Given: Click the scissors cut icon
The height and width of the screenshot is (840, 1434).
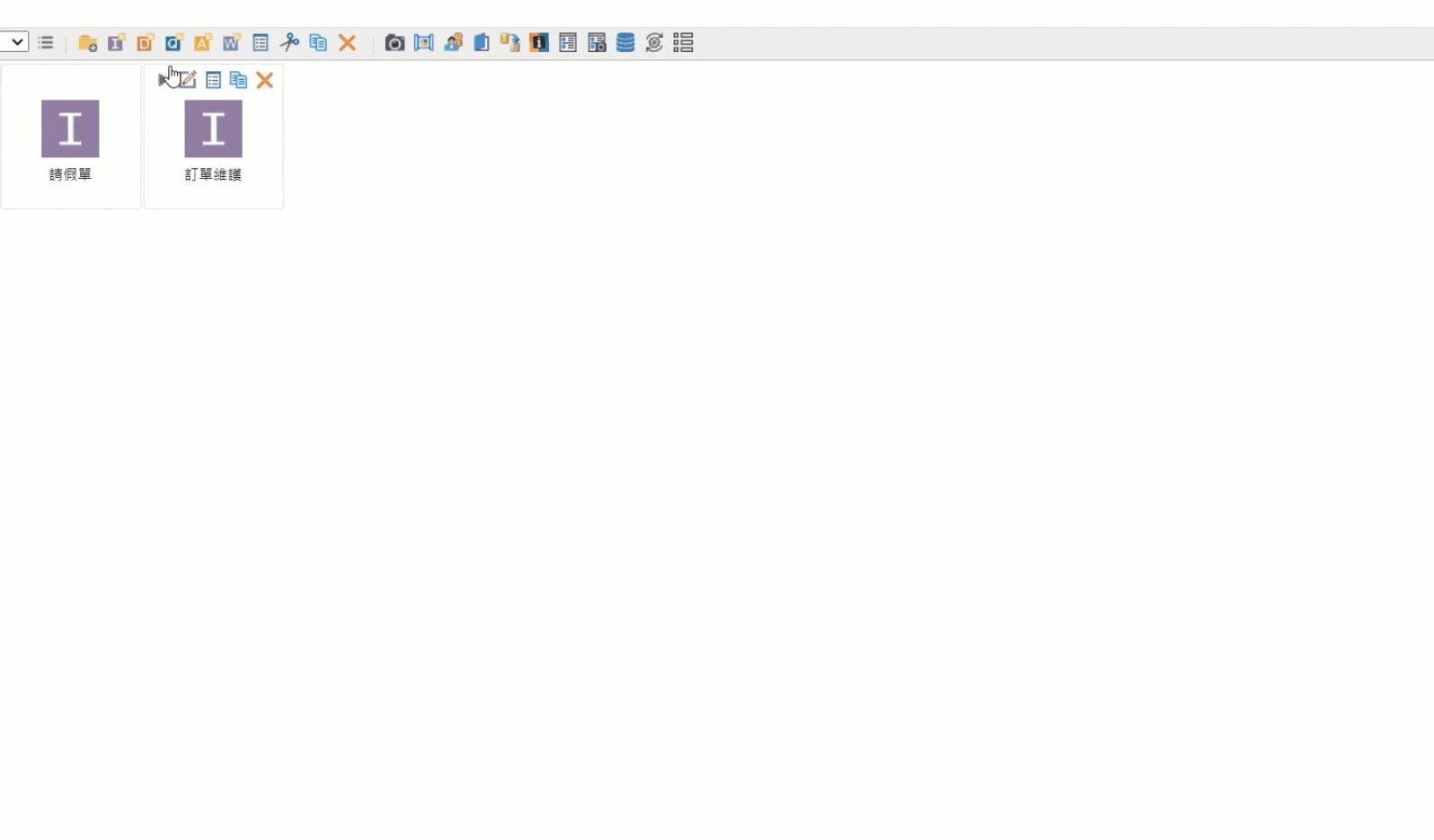Looking at the screenshot, I should (289, 42).
